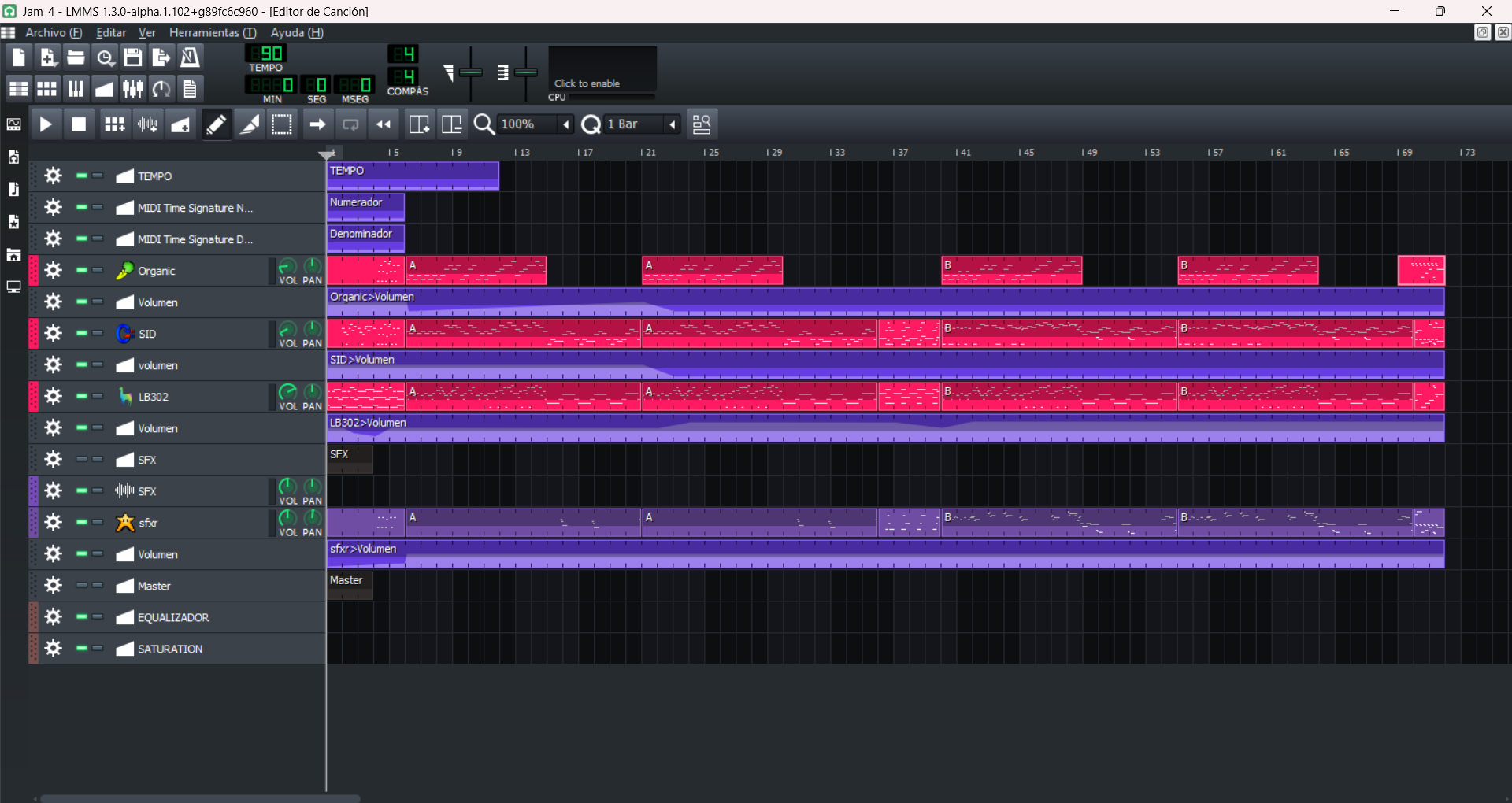Add an automation track

click(x=180, y=124)
